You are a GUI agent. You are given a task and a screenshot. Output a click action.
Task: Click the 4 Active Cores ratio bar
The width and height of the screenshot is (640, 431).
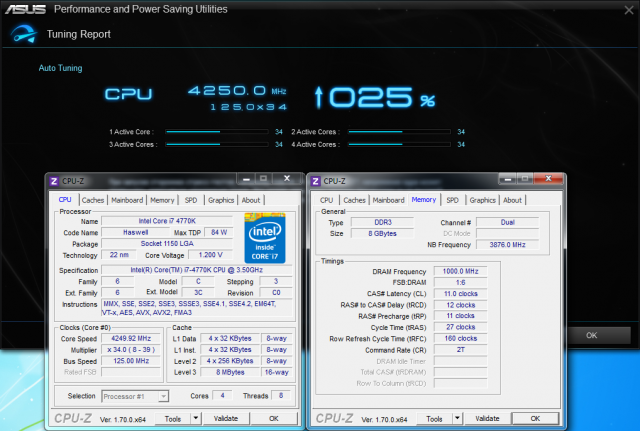[399, 144]
